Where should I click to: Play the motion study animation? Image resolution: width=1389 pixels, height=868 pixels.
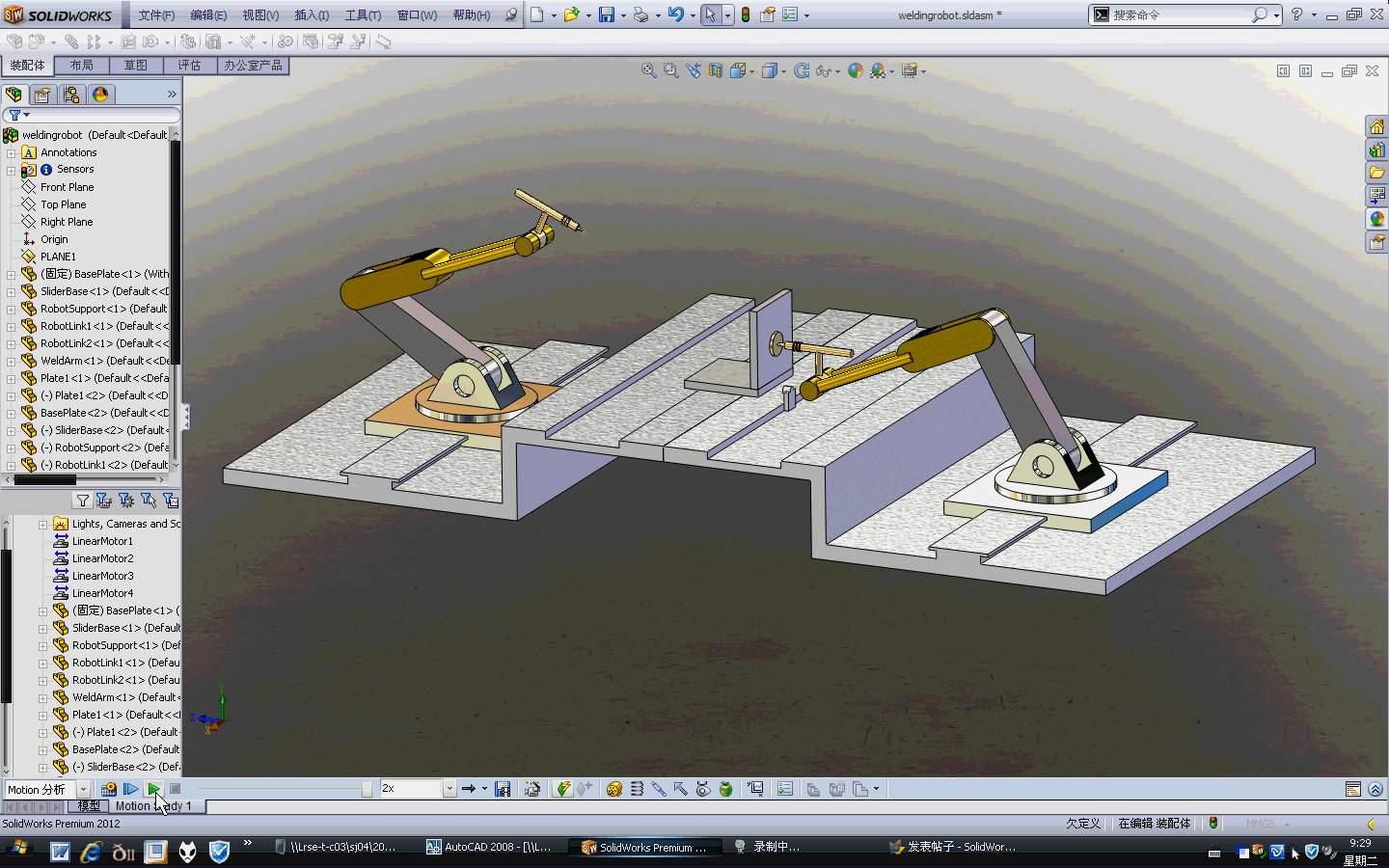153,789
